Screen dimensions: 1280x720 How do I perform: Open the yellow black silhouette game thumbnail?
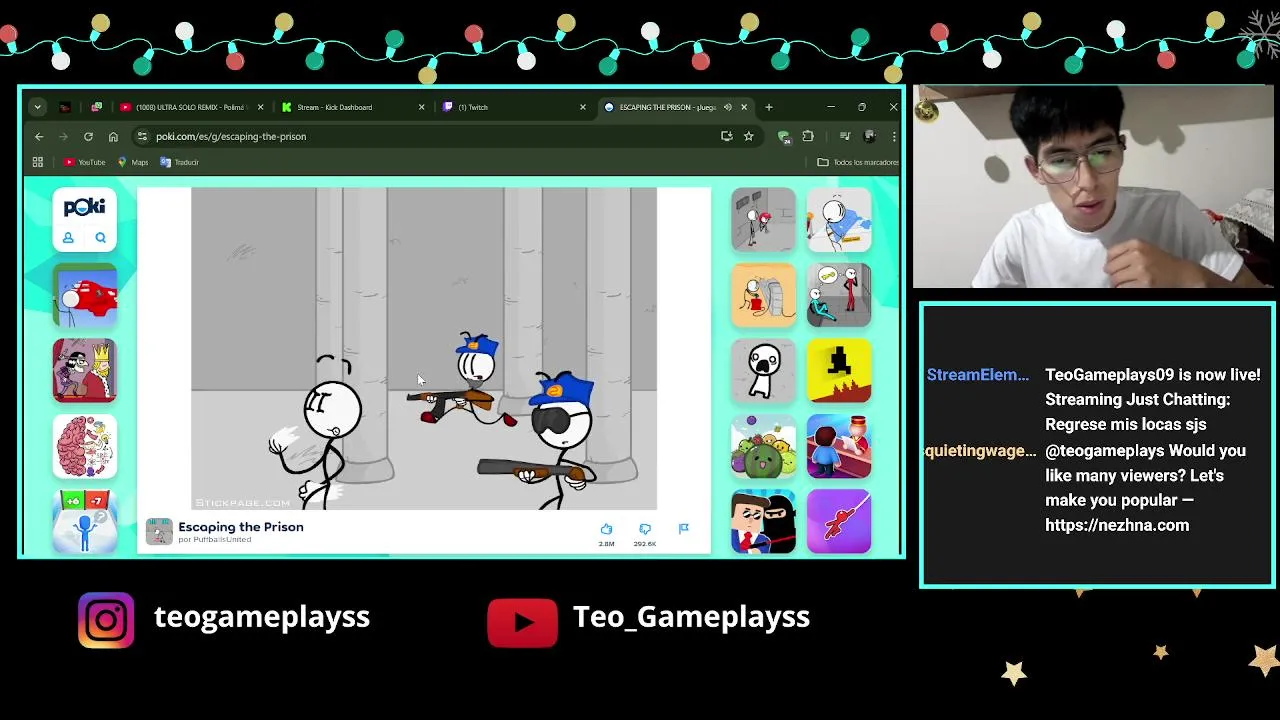coord(838,371)
